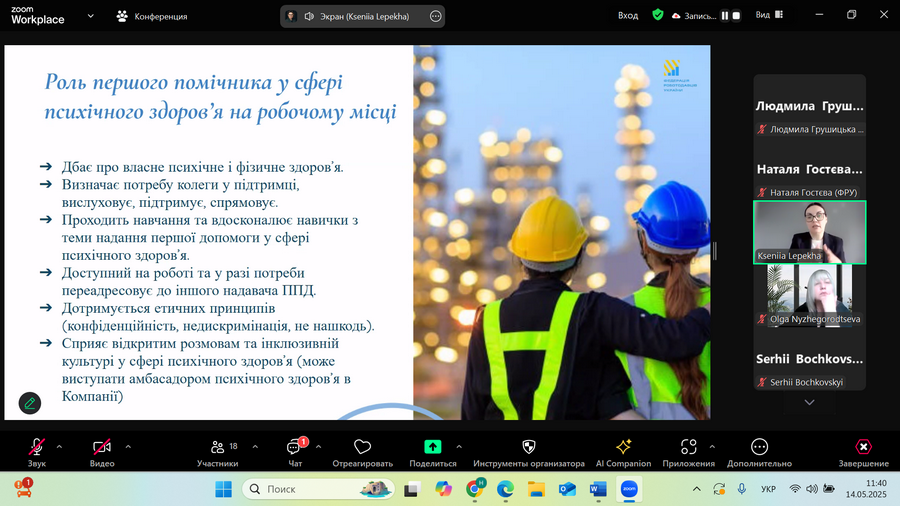Click the Дополнительно three-dots icon
Image resolution: width=900 pixels, height=506 pixels.
point(759,447)
